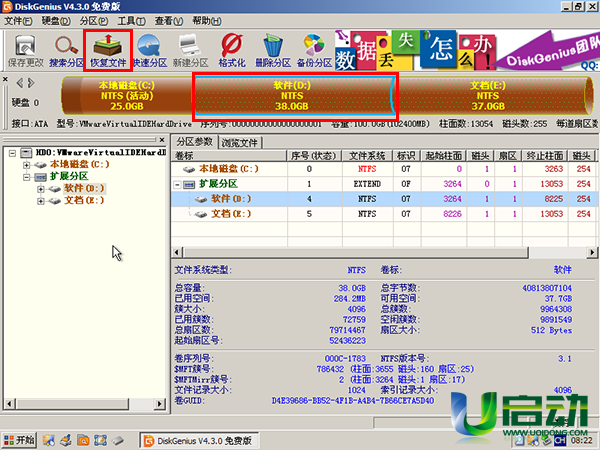Select the 软件(D:) 38.0GB block in disk map
This screenshot has height=450, width=600.
[292, 96]
